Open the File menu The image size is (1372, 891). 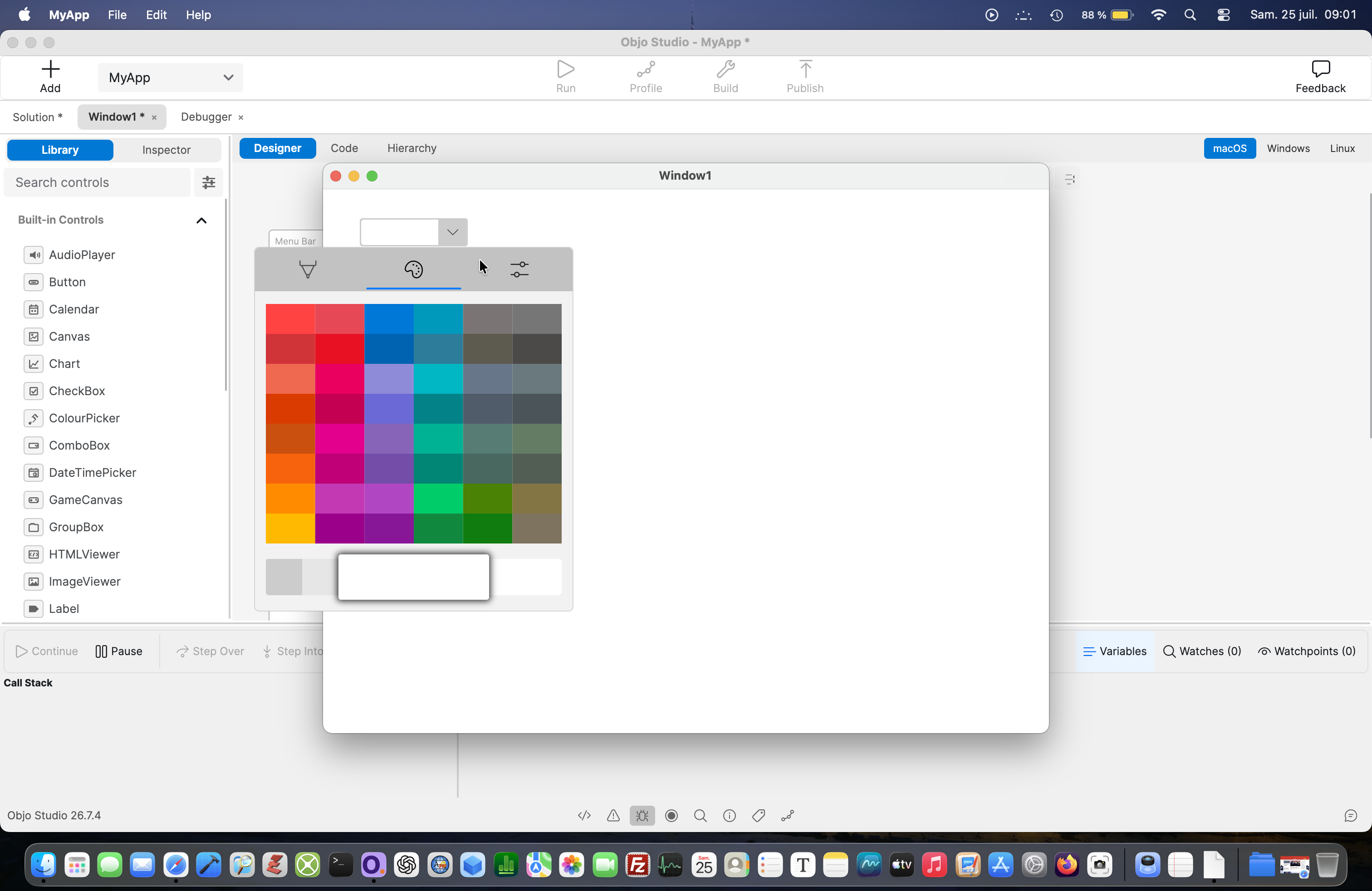pyautogui.click(x=117, y=15)
